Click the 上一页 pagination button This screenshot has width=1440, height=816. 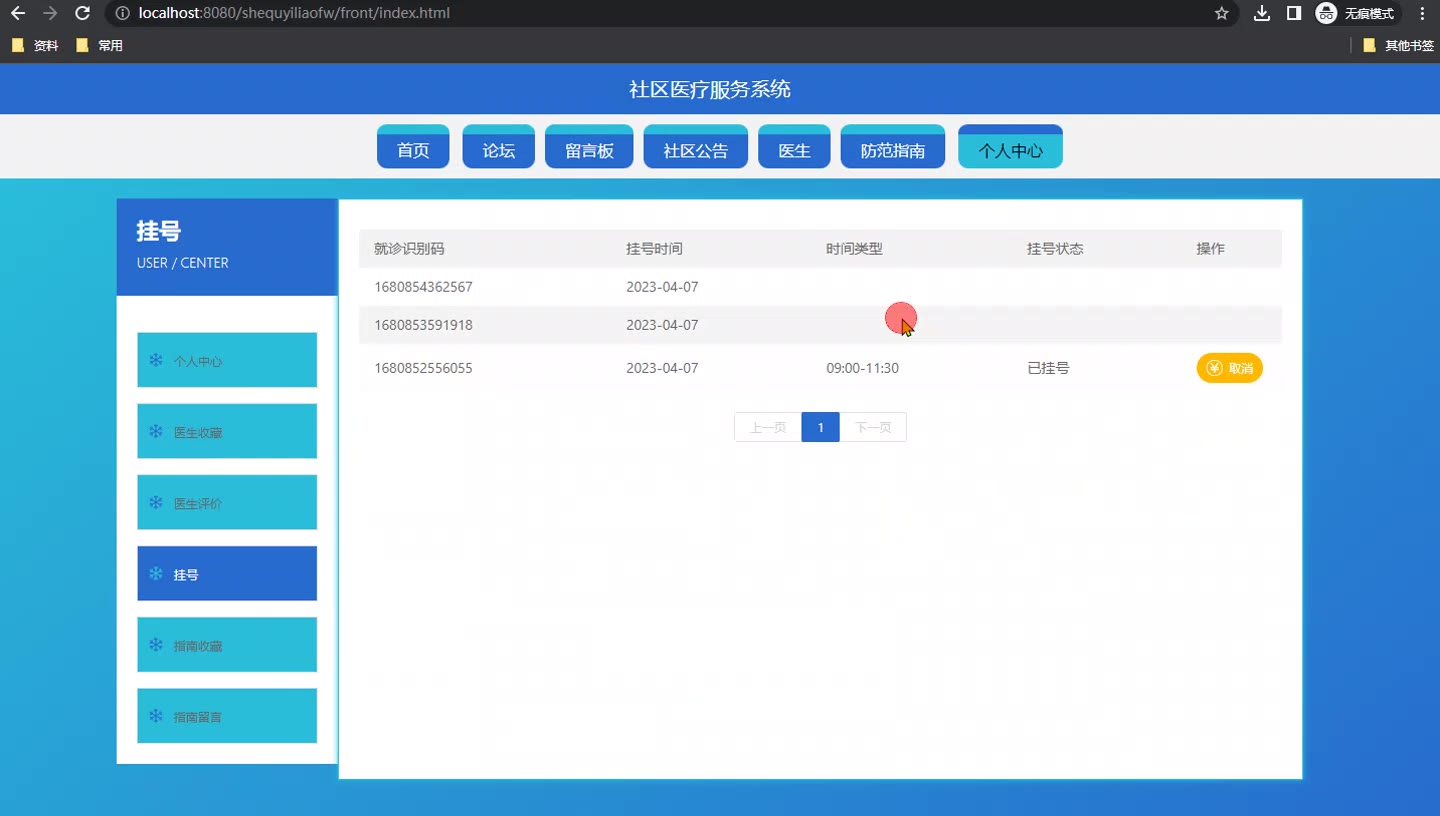[x=768, y=427]
